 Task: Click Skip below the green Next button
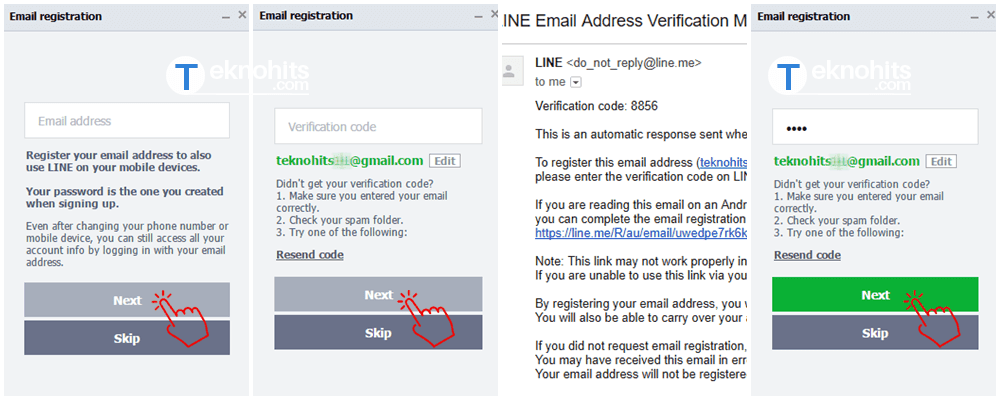click(x=875, y=332)
